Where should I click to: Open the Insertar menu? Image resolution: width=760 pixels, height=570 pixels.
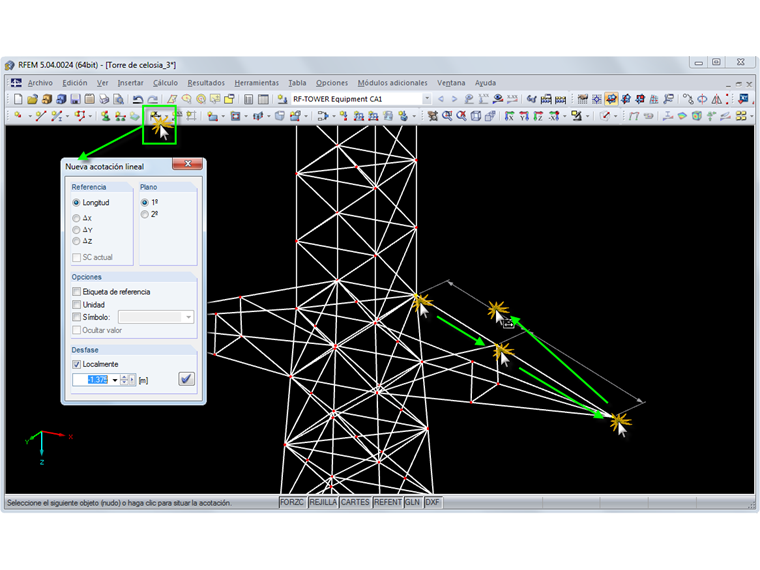(130, 83)
